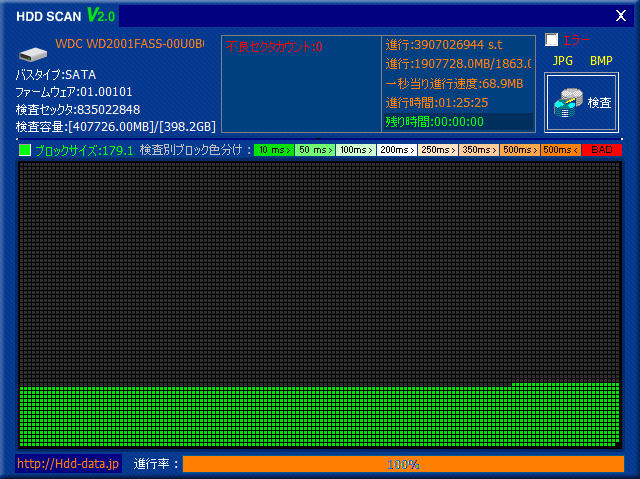Click the 500ms < color legend
640x479 pixels.
(x=561, y=150)
